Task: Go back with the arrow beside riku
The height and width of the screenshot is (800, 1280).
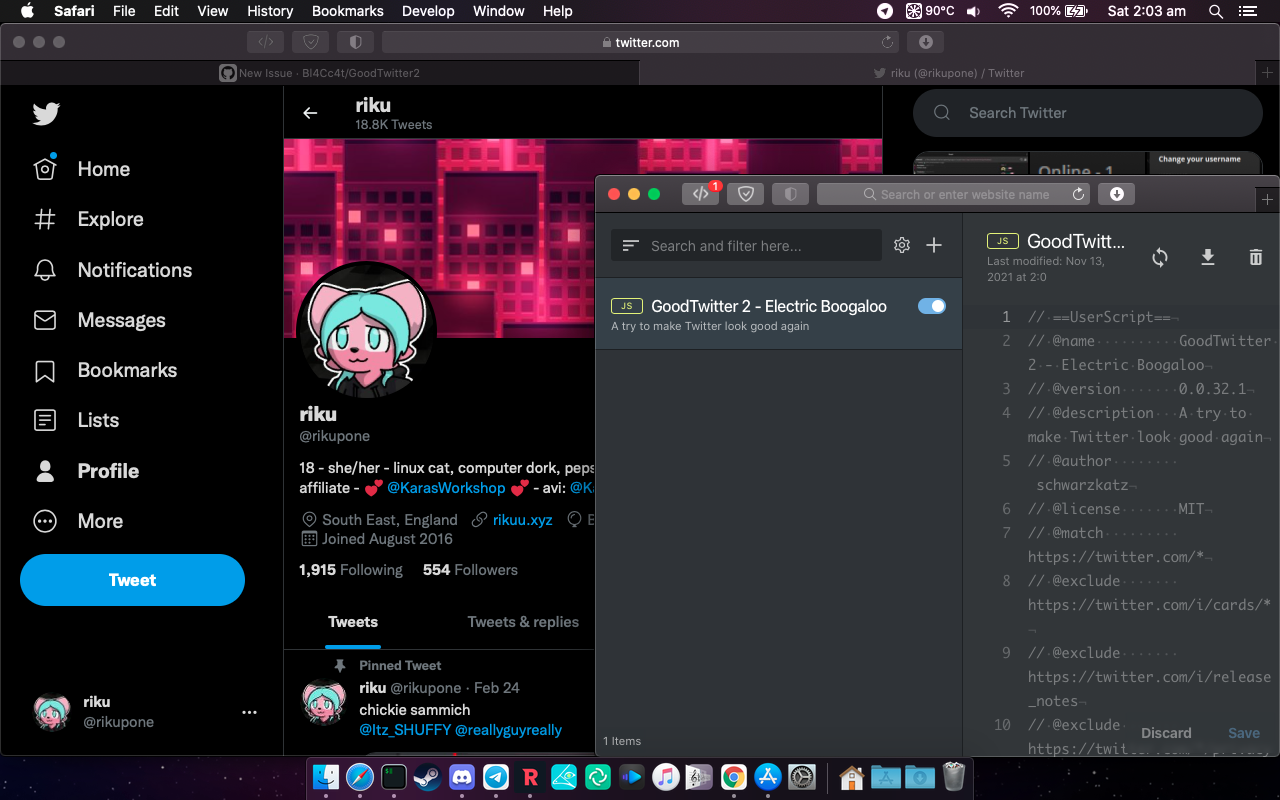Action: pyautogui.click(x=310, y=113)
